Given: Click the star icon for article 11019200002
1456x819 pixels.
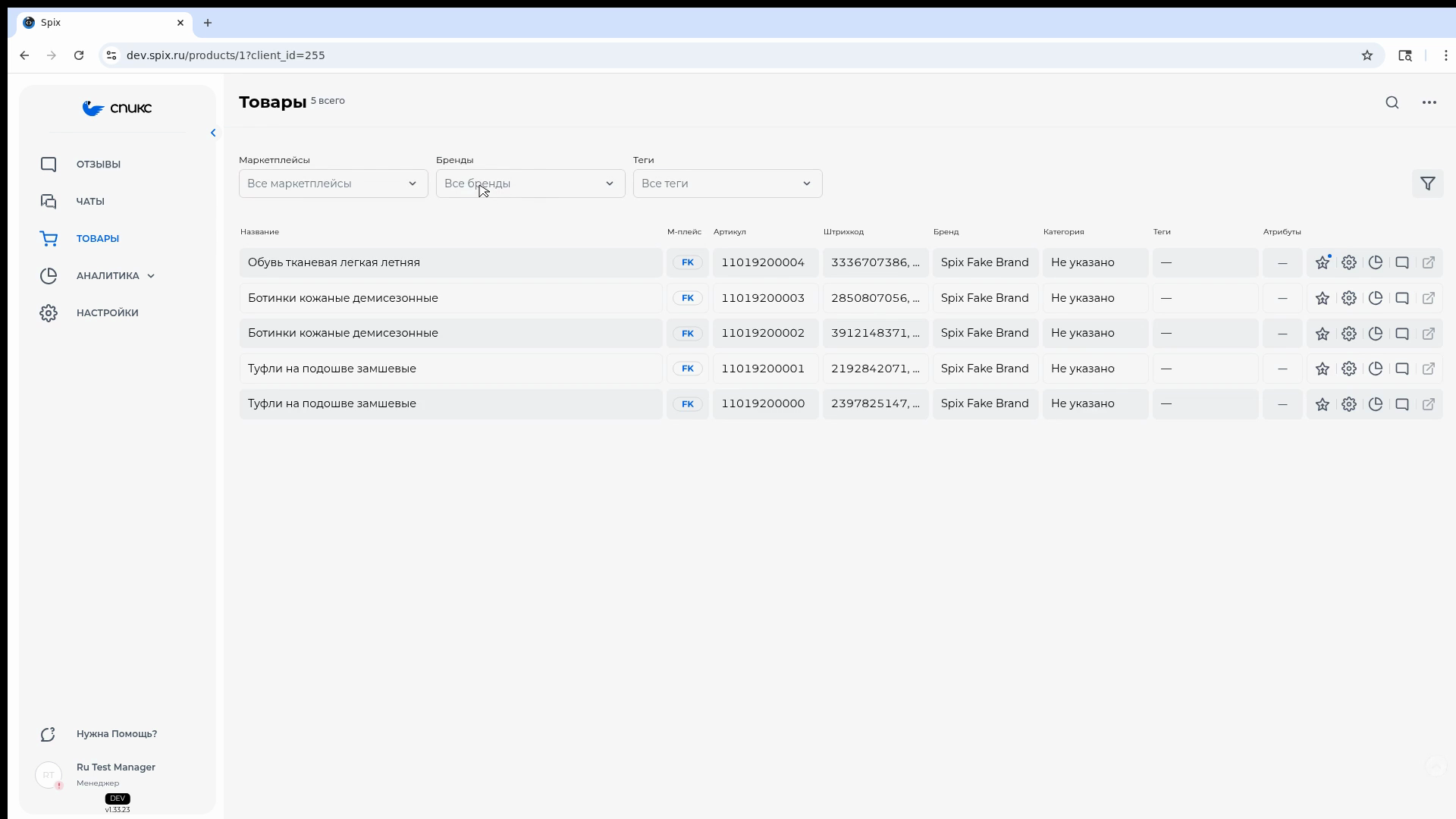Looking at the screenshot, I should (x=1323, y=334).
